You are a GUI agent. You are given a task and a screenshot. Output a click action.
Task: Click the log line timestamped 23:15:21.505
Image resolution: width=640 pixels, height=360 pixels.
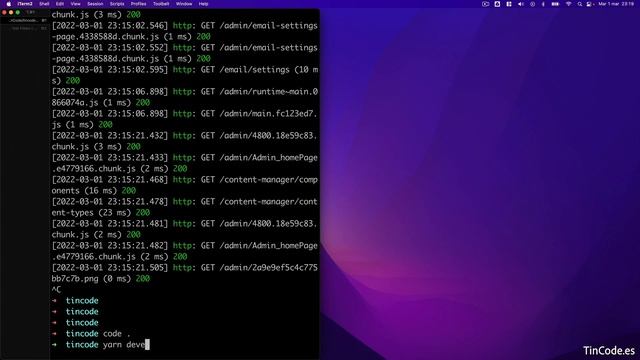click(x=184, y=268)
